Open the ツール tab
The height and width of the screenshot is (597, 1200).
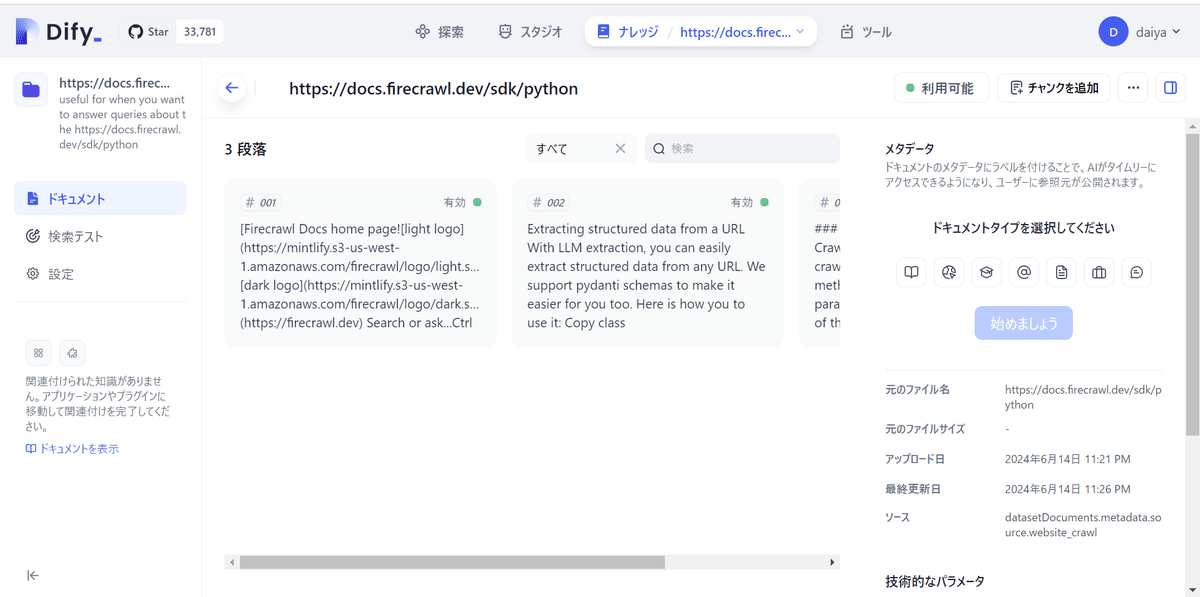point(866,32)
